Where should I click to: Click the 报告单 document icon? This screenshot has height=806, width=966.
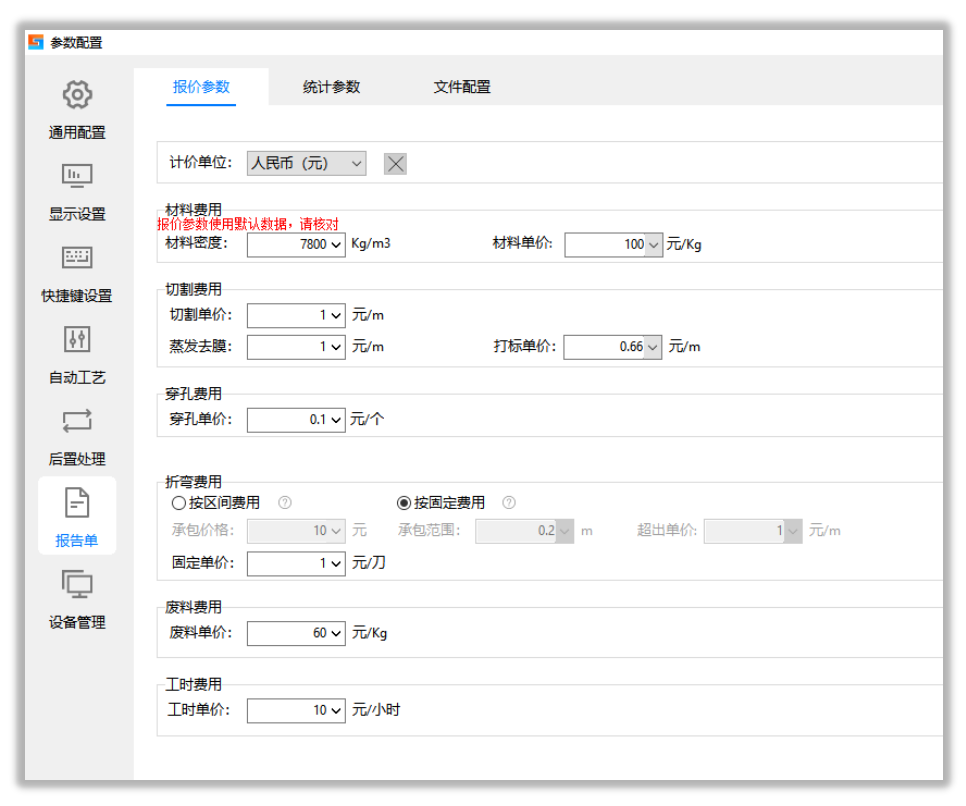click(x=77, y=502)
